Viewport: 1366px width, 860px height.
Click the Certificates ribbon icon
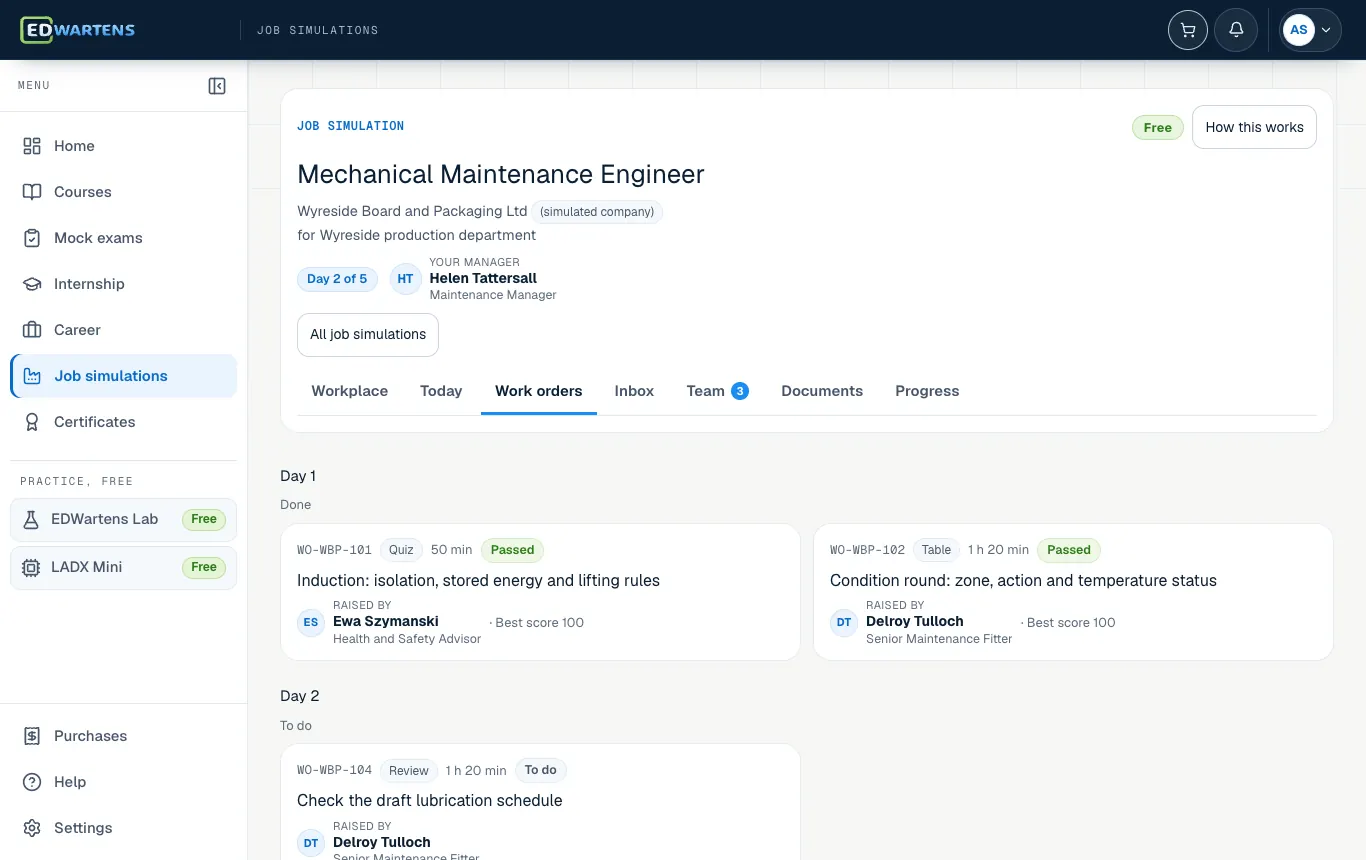[x=32, y=422]
